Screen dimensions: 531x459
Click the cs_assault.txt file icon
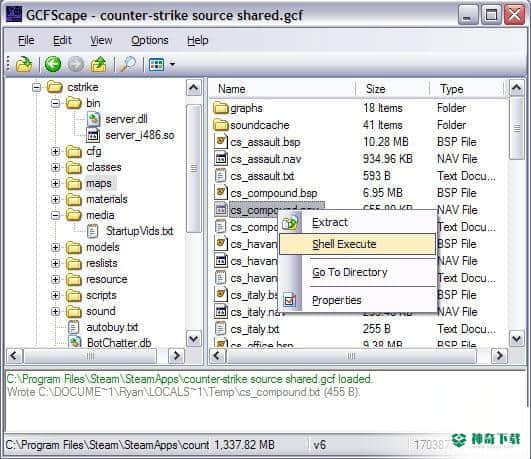pos(220,176)
